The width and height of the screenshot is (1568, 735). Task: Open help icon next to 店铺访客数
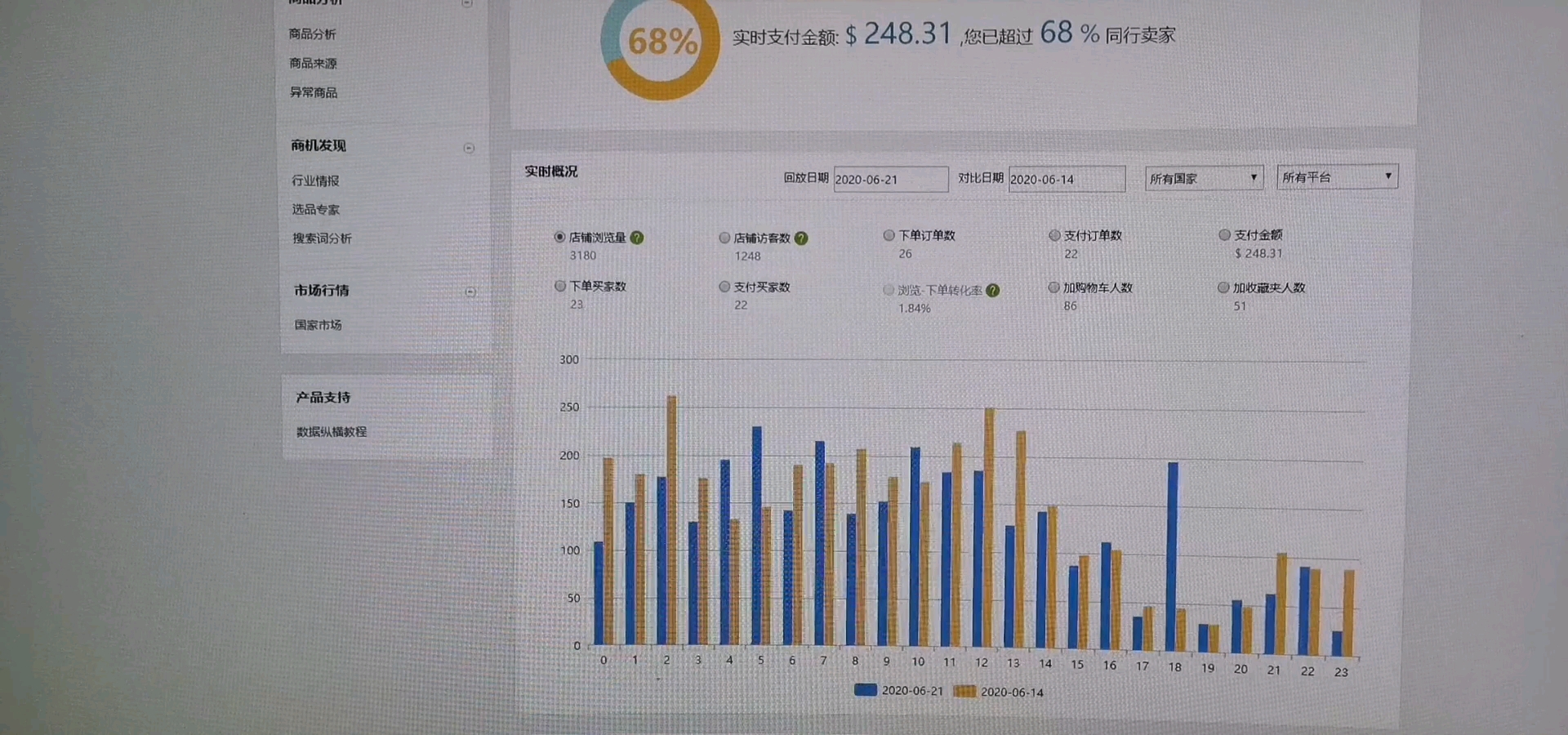click(801, 238)
